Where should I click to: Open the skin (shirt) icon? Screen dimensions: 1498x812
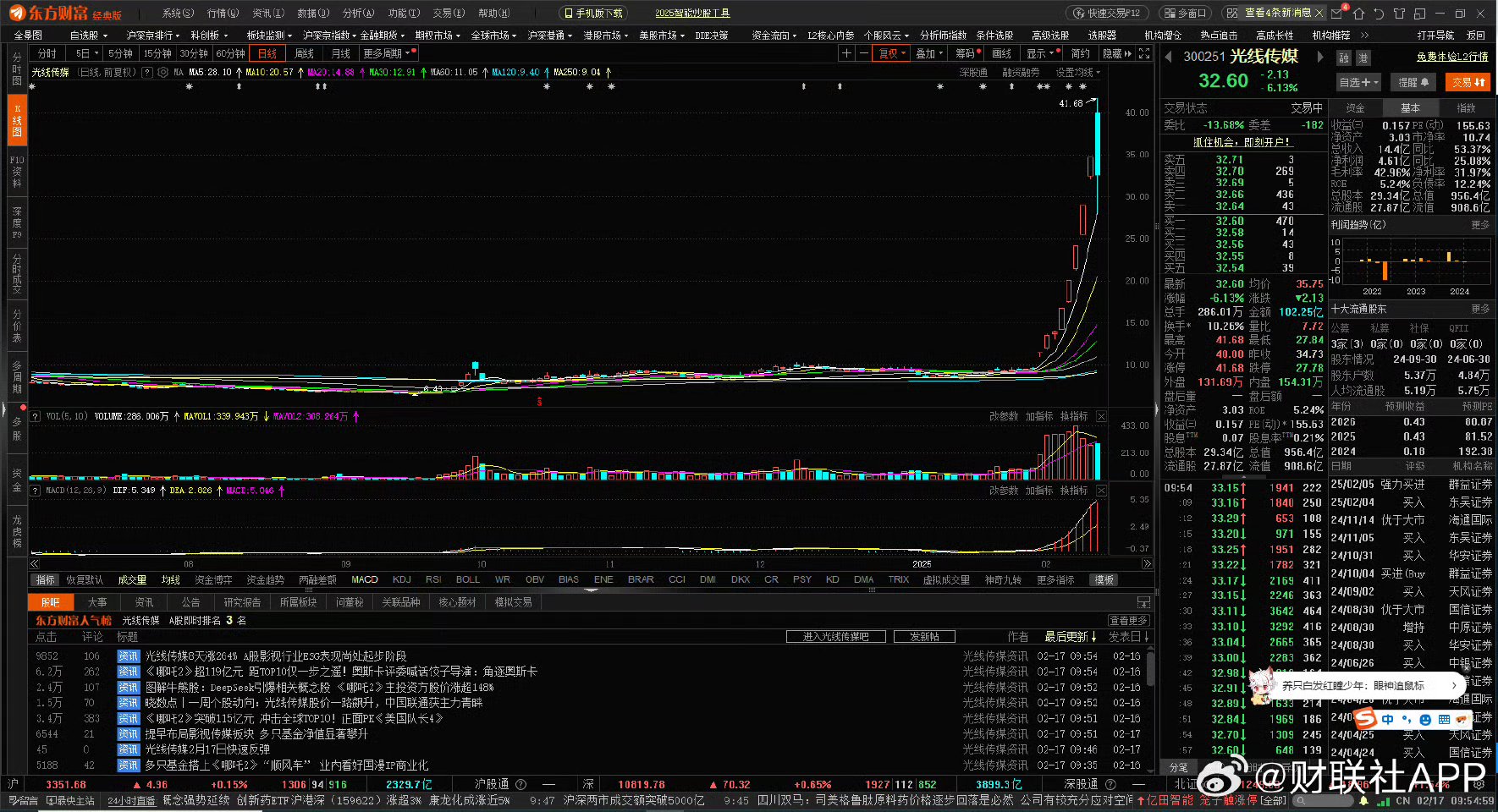point(1399,14)
